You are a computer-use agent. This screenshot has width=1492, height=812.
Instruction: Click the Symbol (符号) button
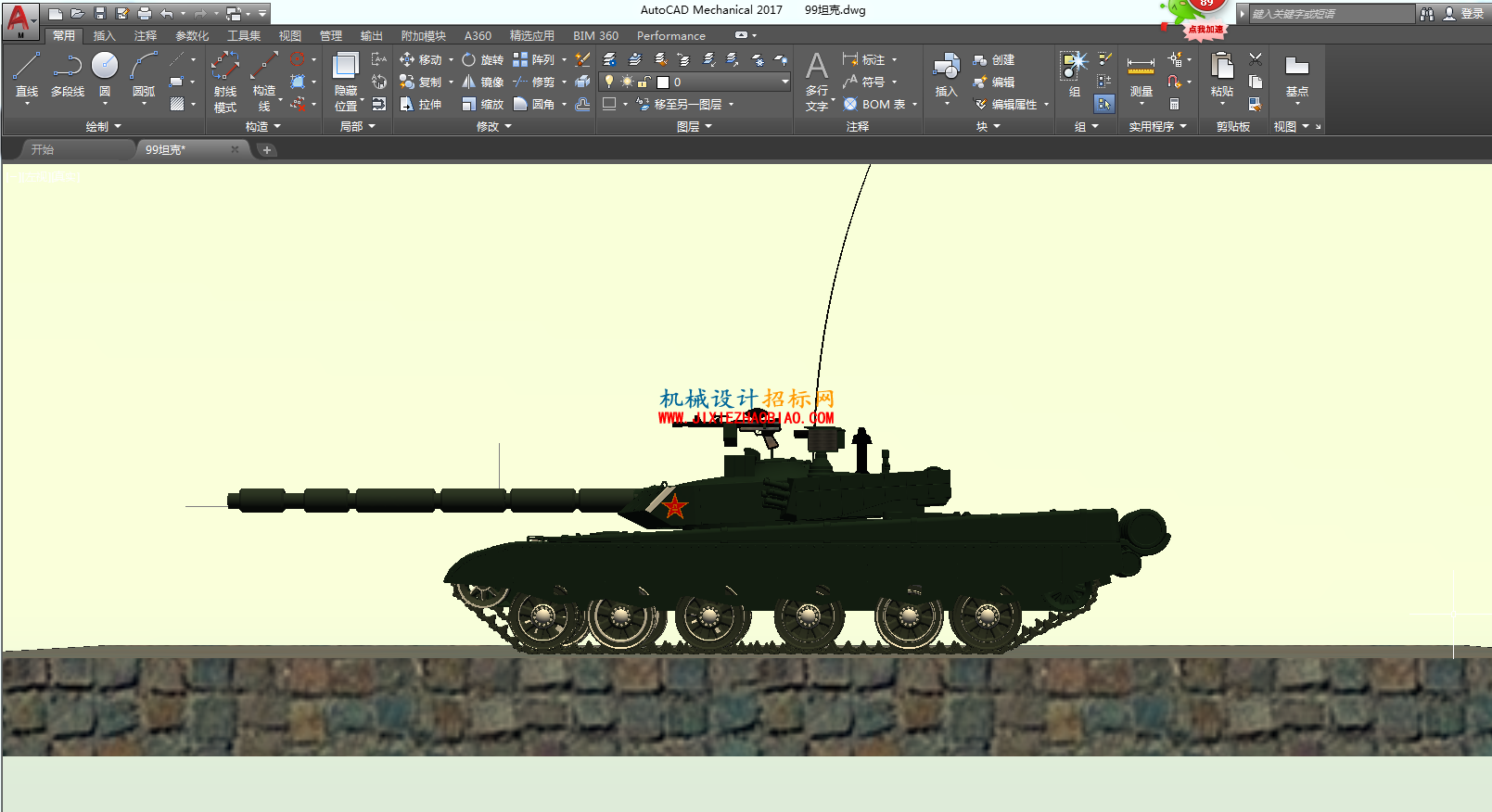coord(864,82)
